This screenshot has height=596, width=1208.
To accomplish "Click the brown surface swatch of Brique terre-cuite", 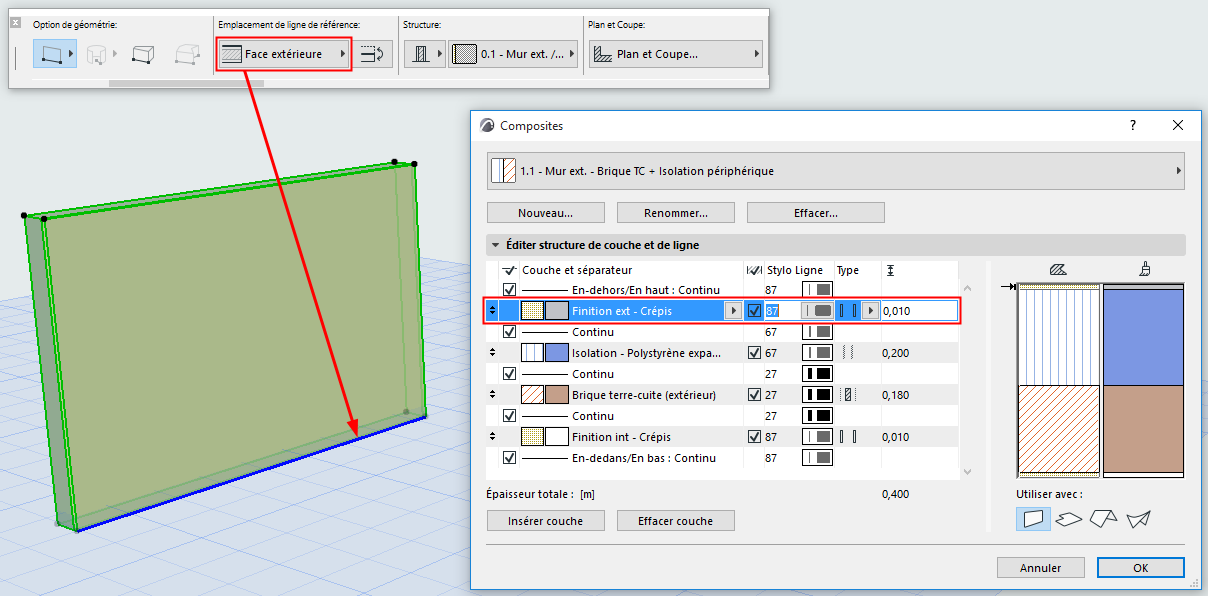I will pyautogui.click(x=557, y=395).
